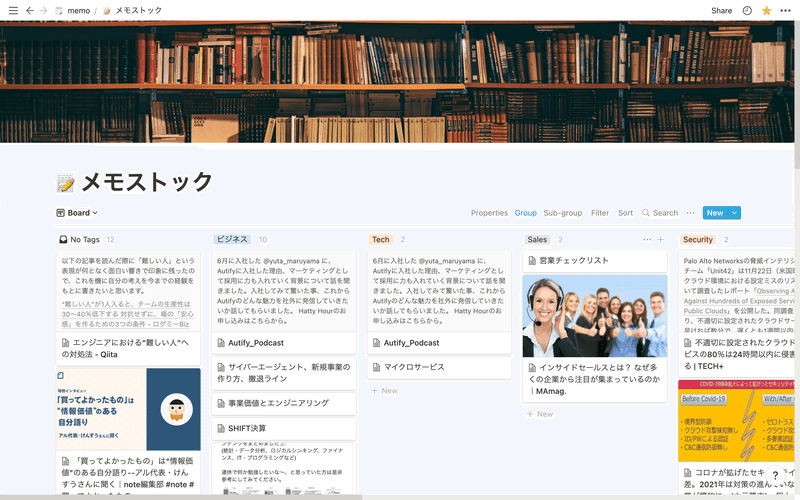Open サイバーエージェント、新規事業の作り方 card

coord(284,373)
